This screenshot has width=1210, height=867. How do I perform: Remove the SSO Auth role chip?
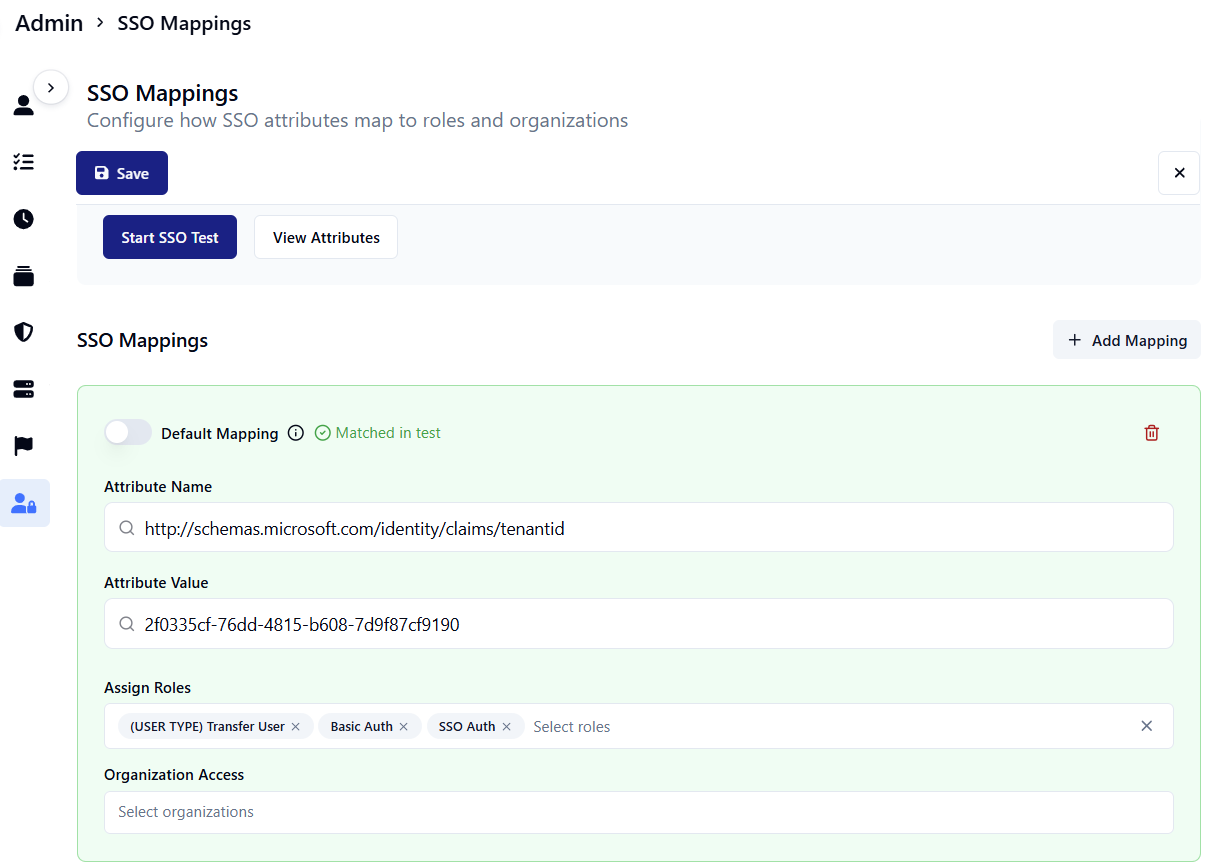[x=507, y=727]
